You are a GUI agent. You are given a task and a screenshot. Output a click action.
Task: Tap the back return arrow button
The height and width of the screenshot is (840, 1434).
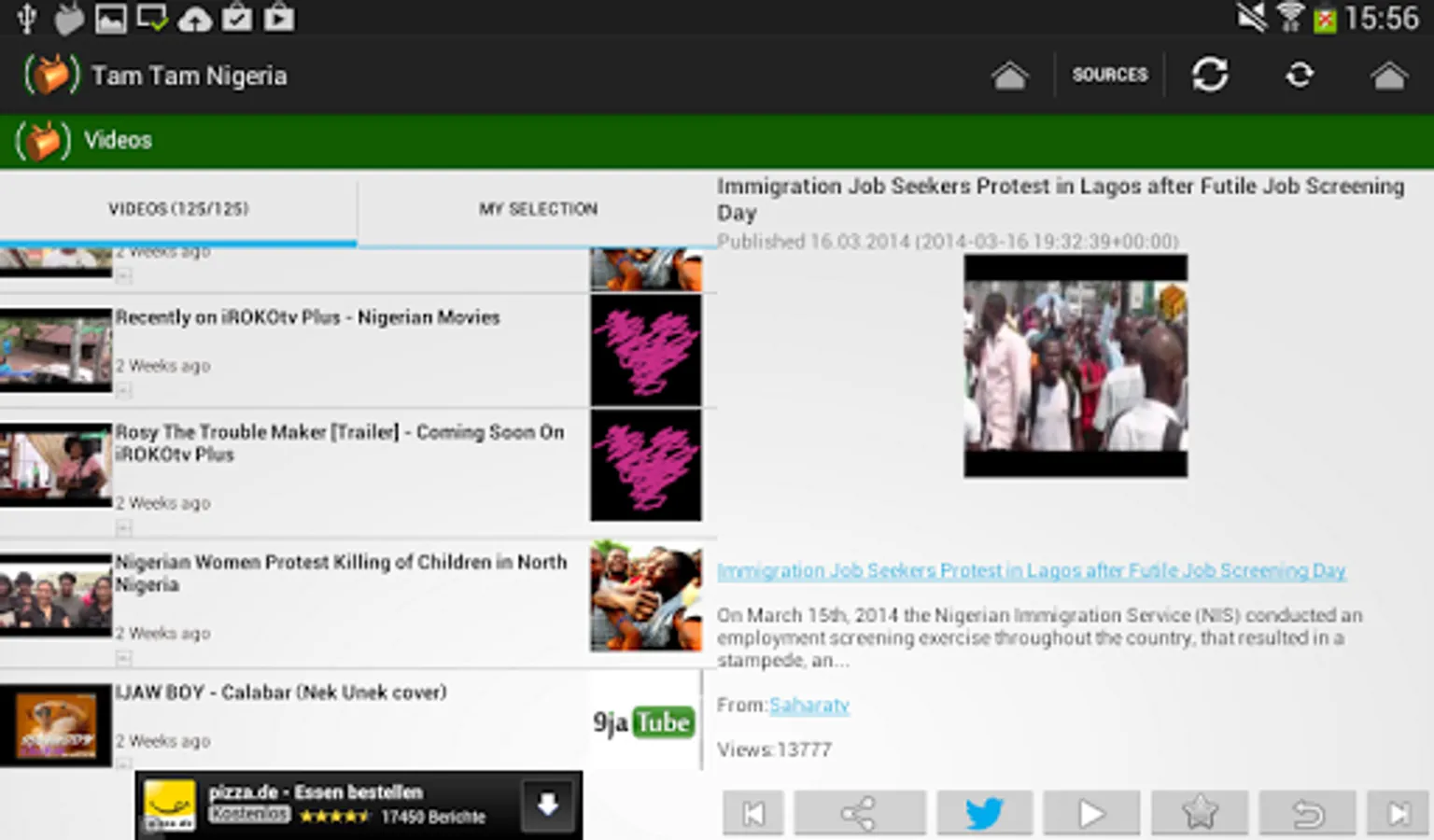tap(1307, 813)
